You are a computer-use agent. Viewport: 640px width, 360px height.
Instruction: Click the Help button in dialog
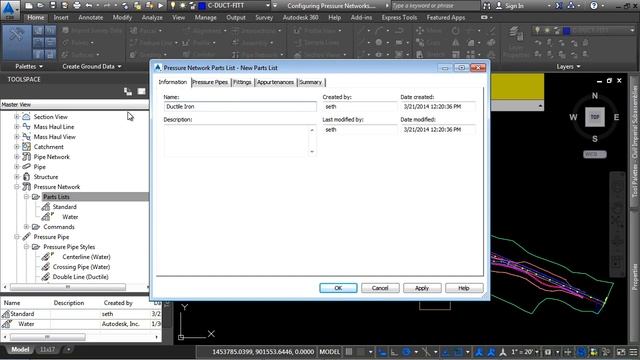pyautogui.click(x=464, y=288)
